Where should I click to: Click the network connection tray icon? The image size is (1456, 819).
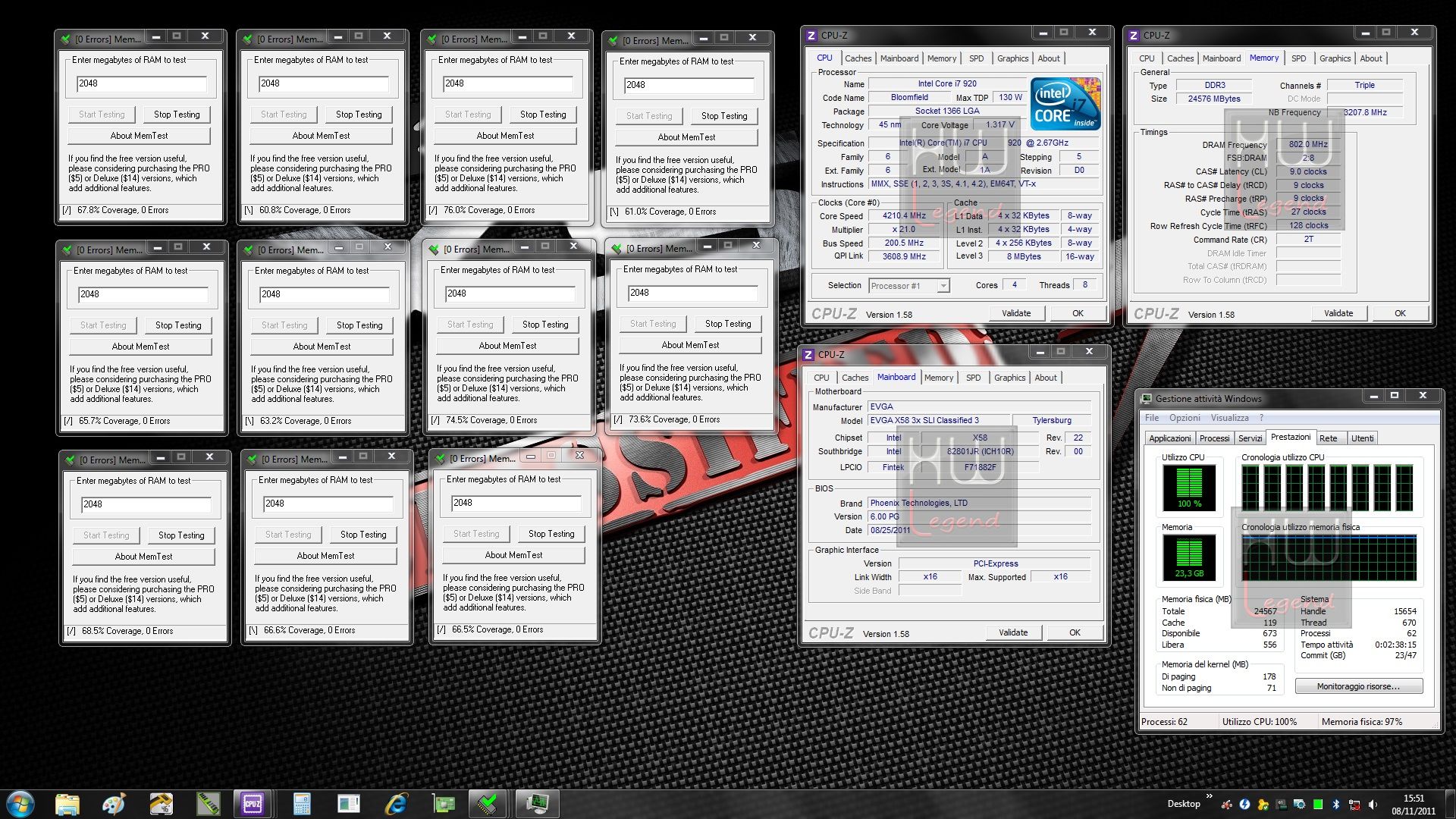1354,805
